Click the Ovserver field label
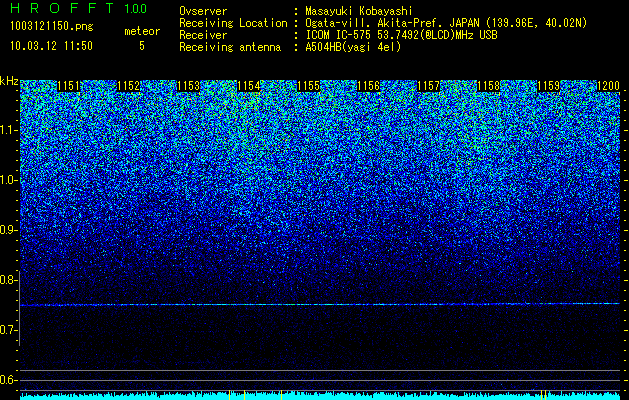 203,11
